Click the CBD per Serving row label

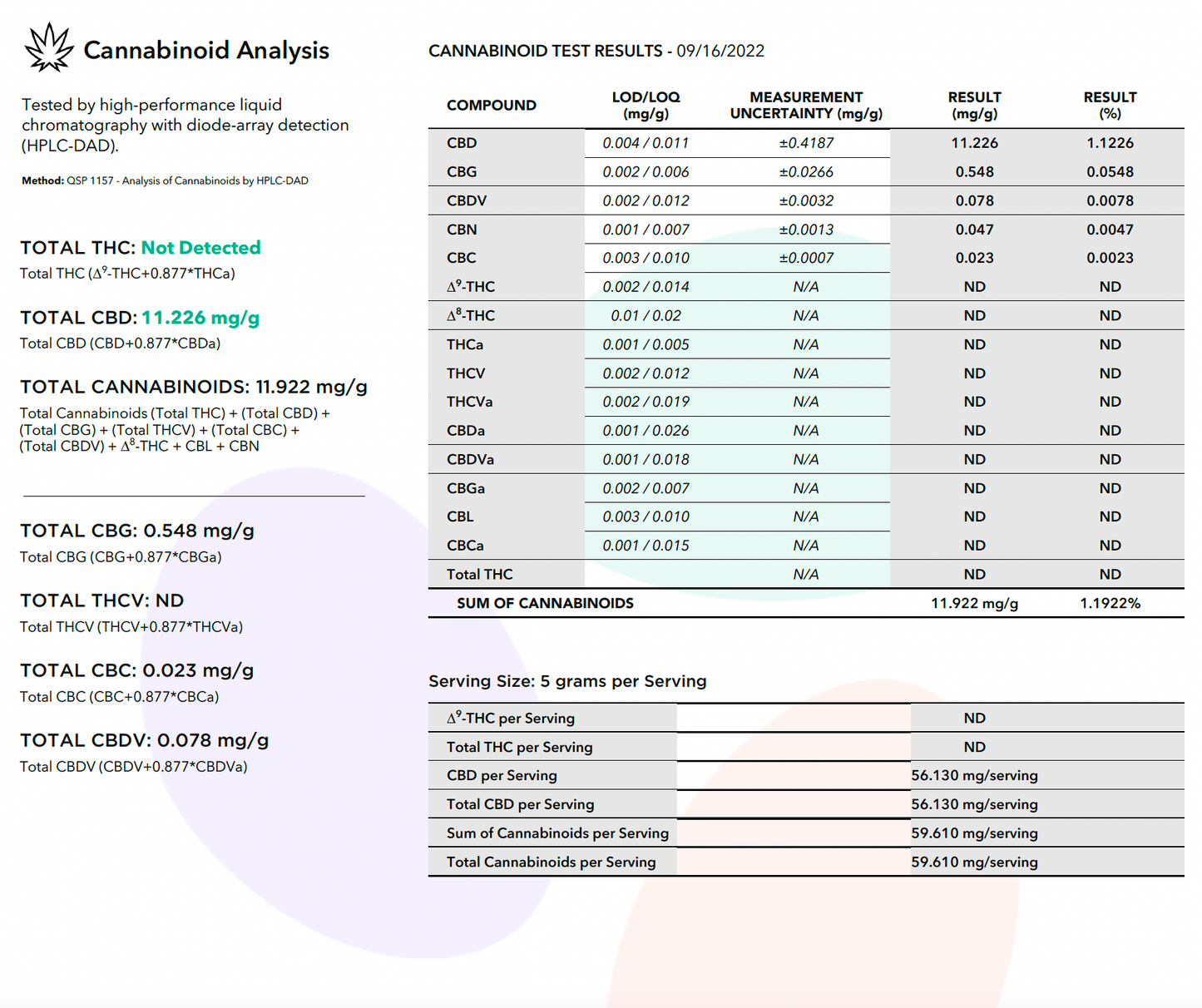point(502,775)
